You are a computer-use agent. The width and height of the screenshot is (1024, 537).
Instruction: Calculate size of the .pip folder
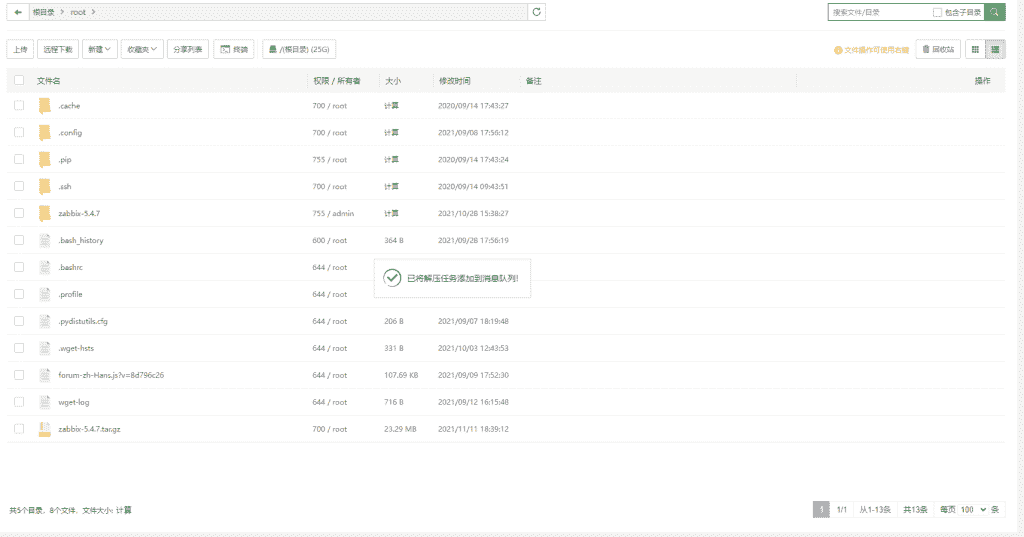coord(391,159)
